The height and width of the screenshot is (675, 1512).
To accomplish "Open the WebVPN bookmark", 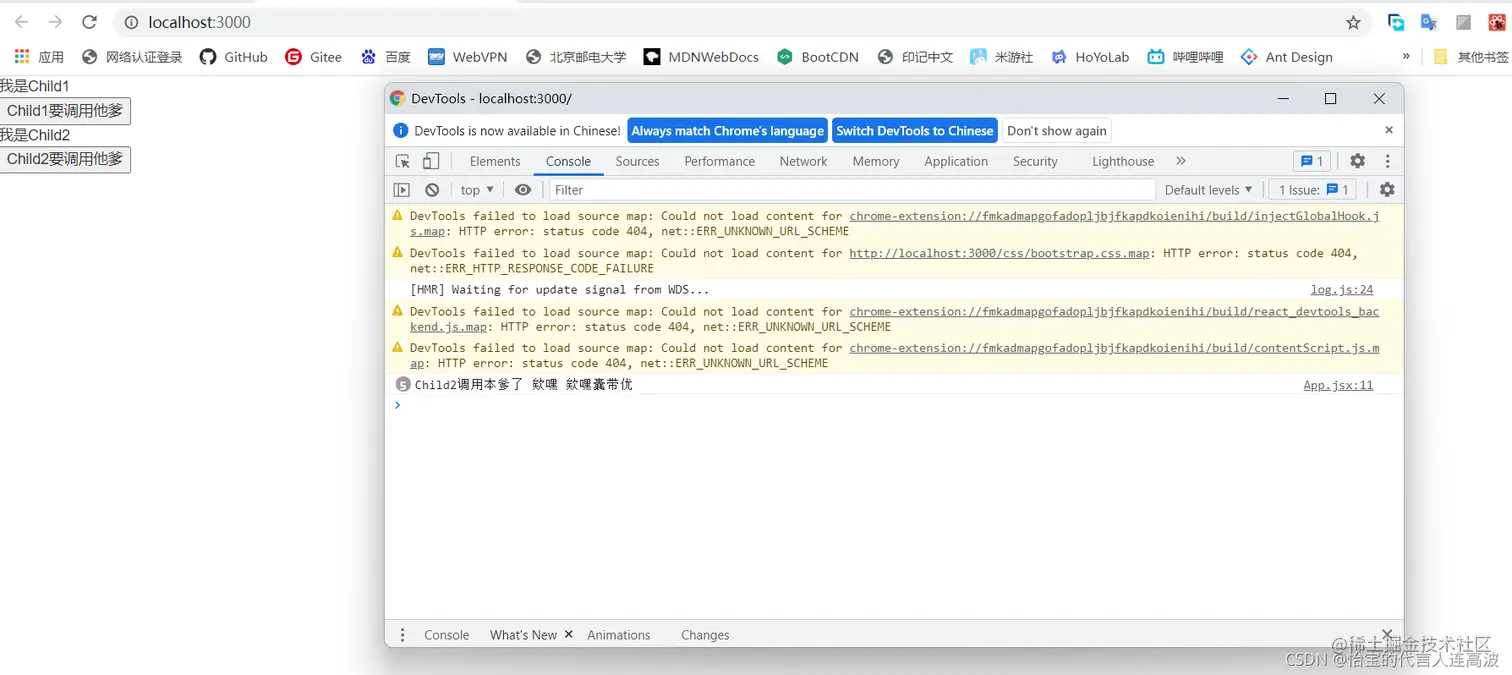I will click(x=468, y=57).
